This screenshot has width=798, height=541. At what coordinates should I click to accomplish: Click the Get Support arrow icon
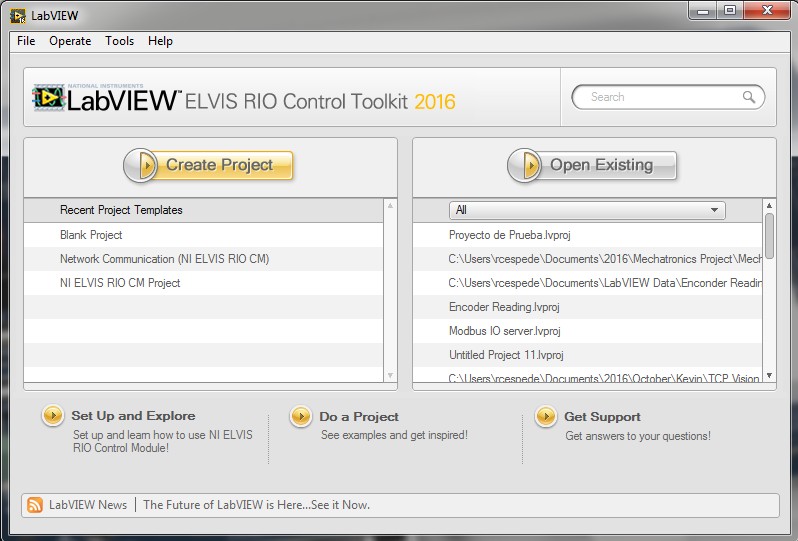pyautogui.click(x=546, y=416)
